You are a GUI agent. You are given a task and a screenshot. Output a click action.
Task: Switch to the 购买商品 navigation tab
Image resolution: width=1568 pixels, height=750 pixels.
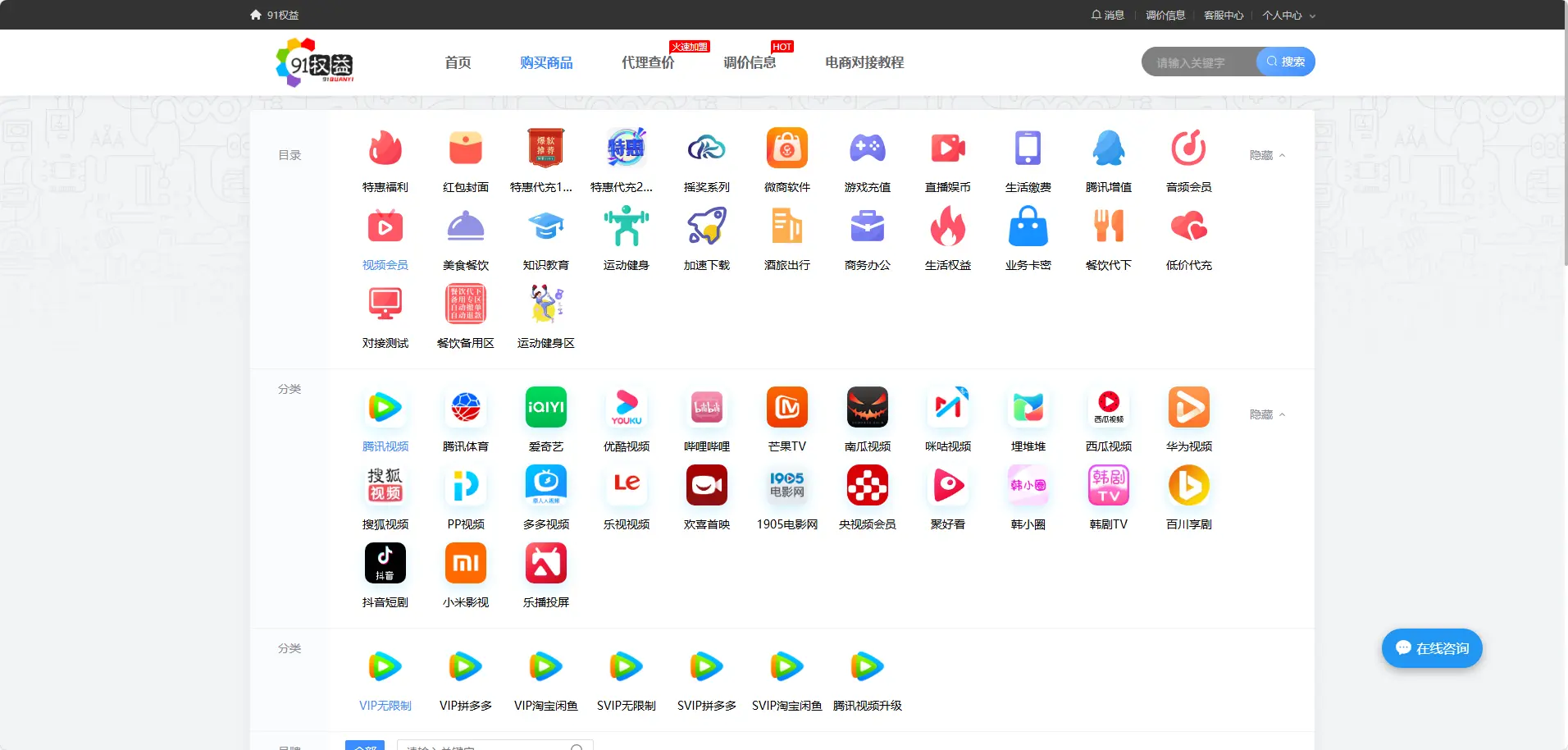click(545, 62)
